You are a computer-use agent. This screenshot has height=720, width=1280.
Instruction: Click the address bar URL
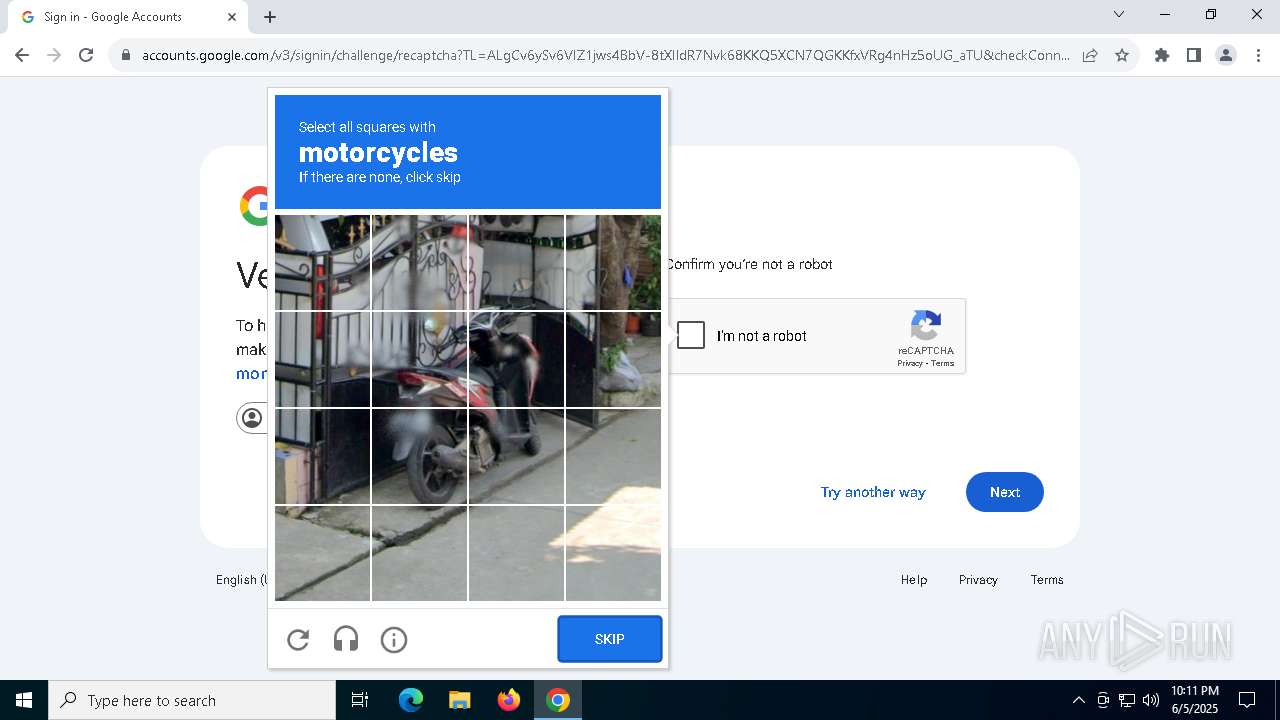click(x=605, y=55)
